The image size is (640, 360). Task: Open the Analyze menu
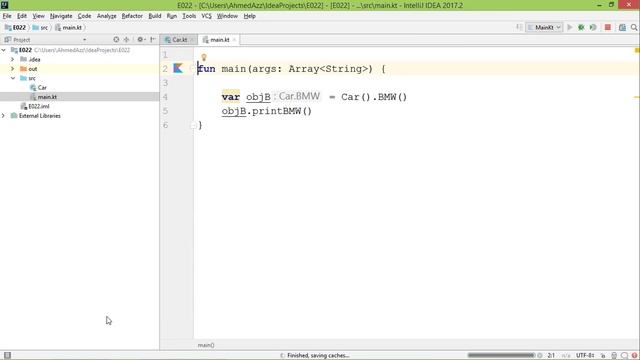tap(107, 16)
